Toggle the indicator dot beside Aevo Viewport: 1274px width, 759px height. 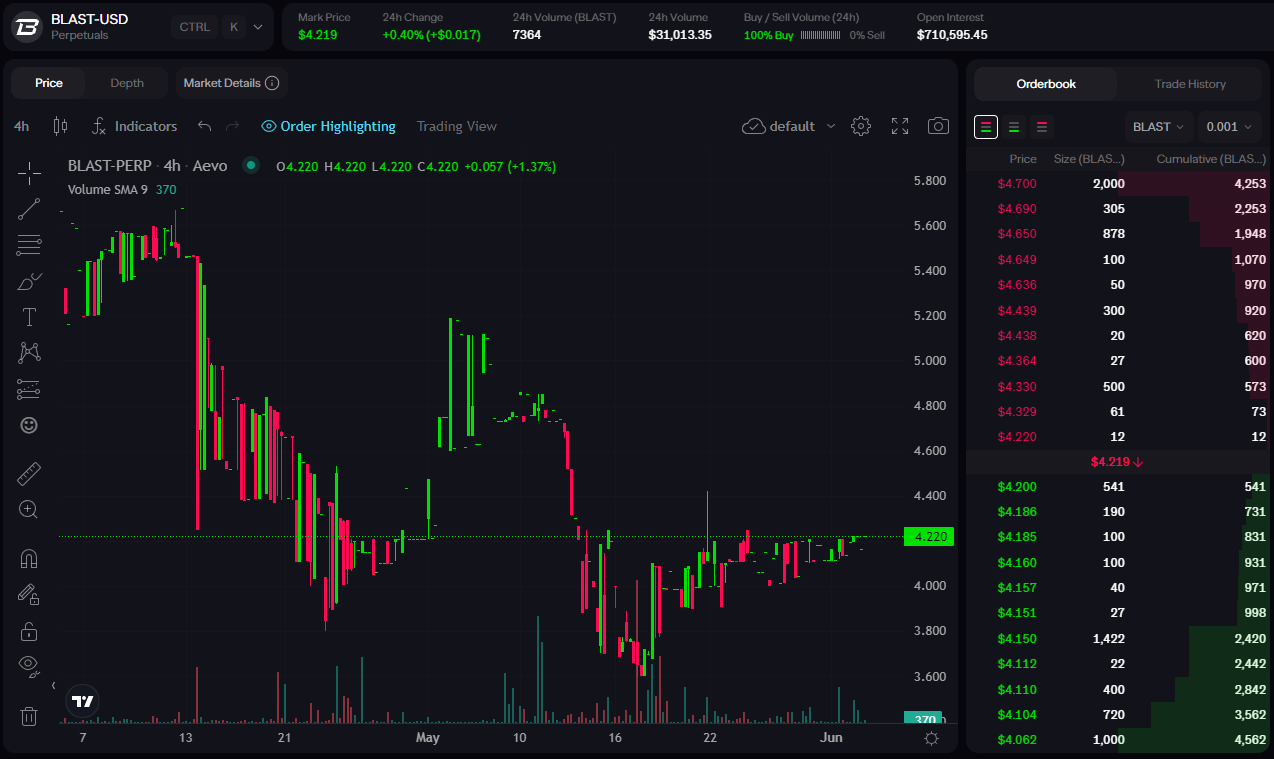251,165
